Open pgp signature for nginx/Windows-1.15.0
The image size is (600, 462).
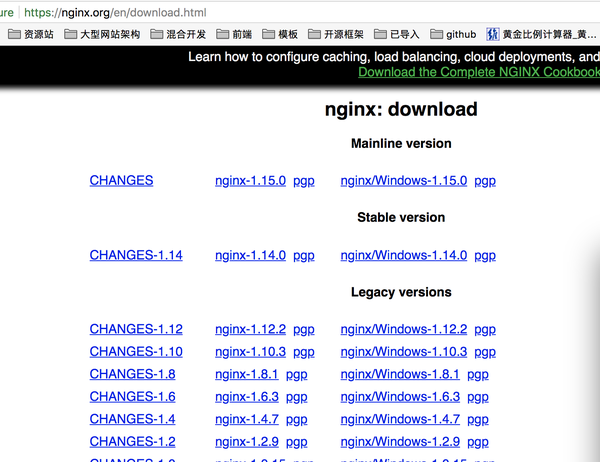point(485,181)
